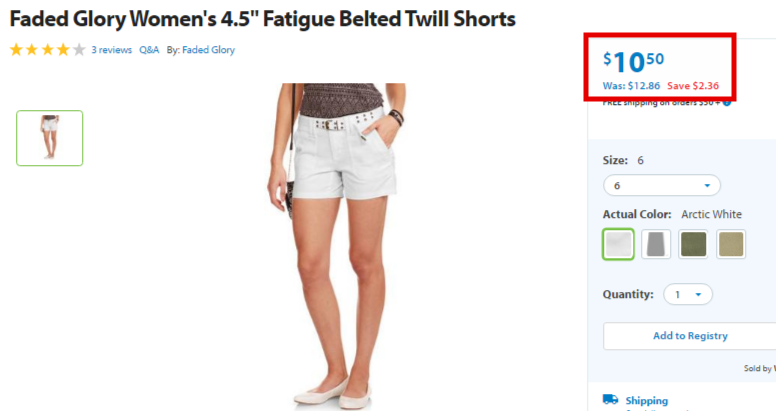The image size is (776, 411).
Task: Click the free shipping info icon
Action: pos(727,103)
